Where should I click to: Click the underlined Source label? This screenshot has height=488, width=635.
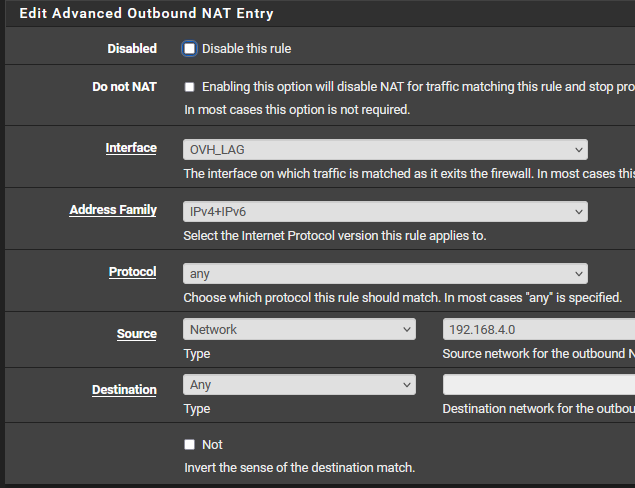pyautogui.click(x=136, y=334)
